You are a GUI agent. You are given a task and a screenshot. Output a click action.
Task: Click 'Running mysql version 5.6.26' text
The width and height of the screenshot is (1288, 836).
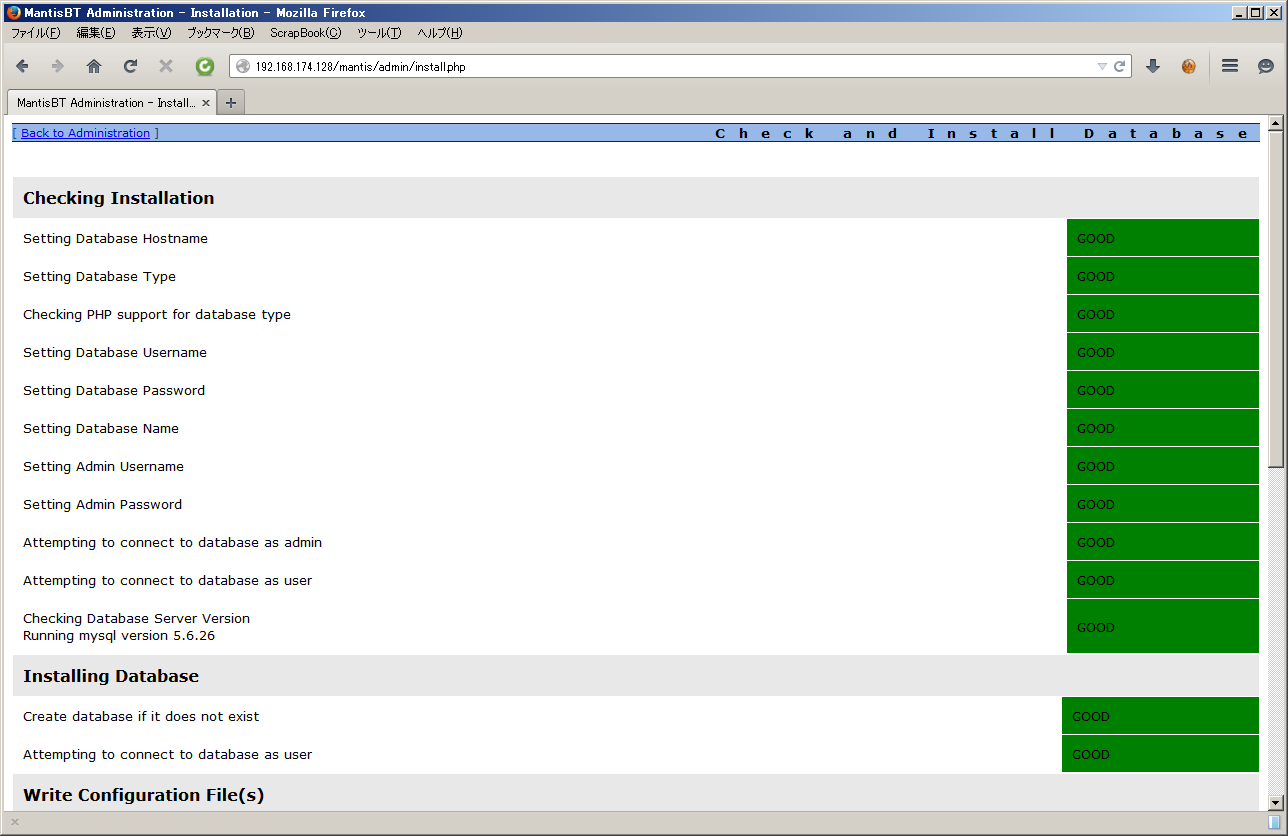pos(119,636)
